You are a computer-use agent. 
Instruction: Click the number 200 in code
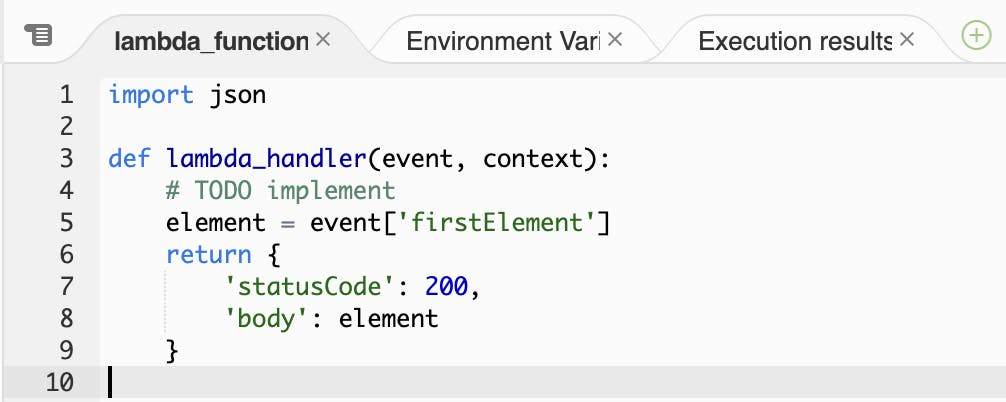446,286
